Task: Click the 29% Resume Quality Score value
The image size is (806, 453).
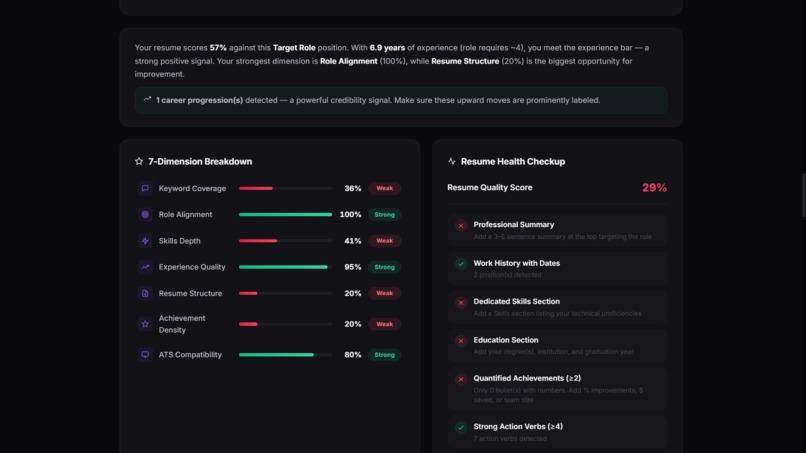Action: (654, 188)
